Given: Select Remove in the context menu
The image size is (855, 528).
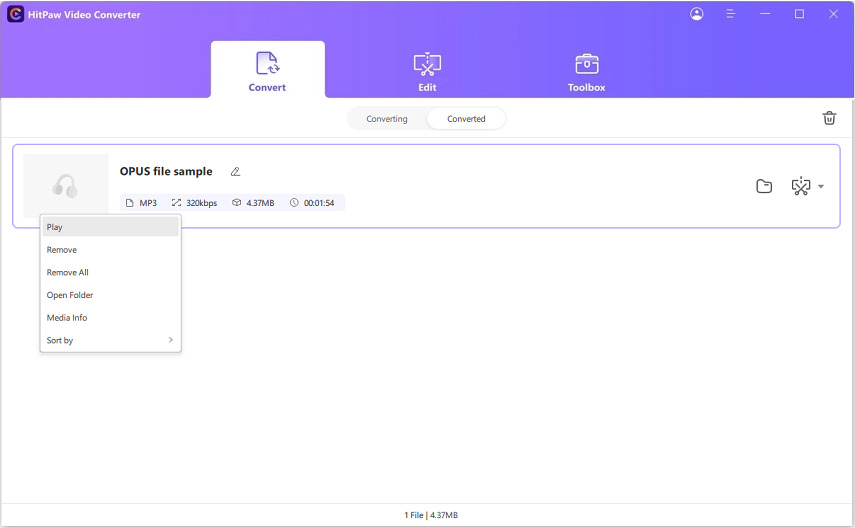Looking at the screenshot, I should (x=111, y=250).
